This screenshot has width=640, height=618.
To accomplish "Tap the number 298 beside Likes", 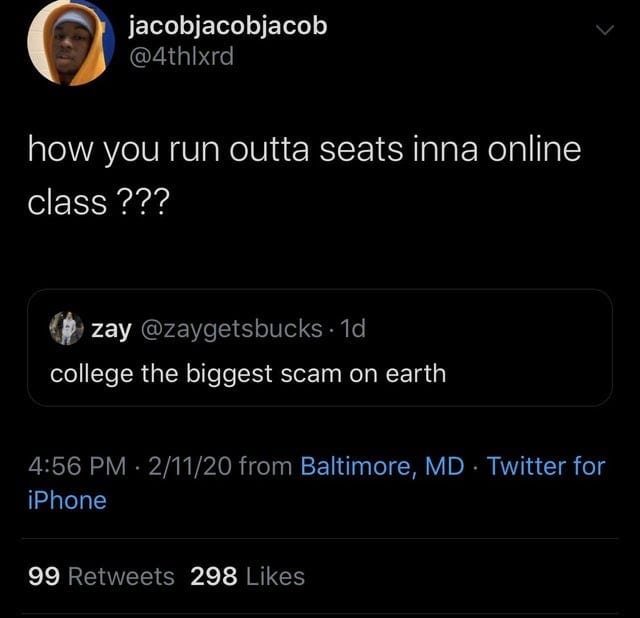I will 214,576.
